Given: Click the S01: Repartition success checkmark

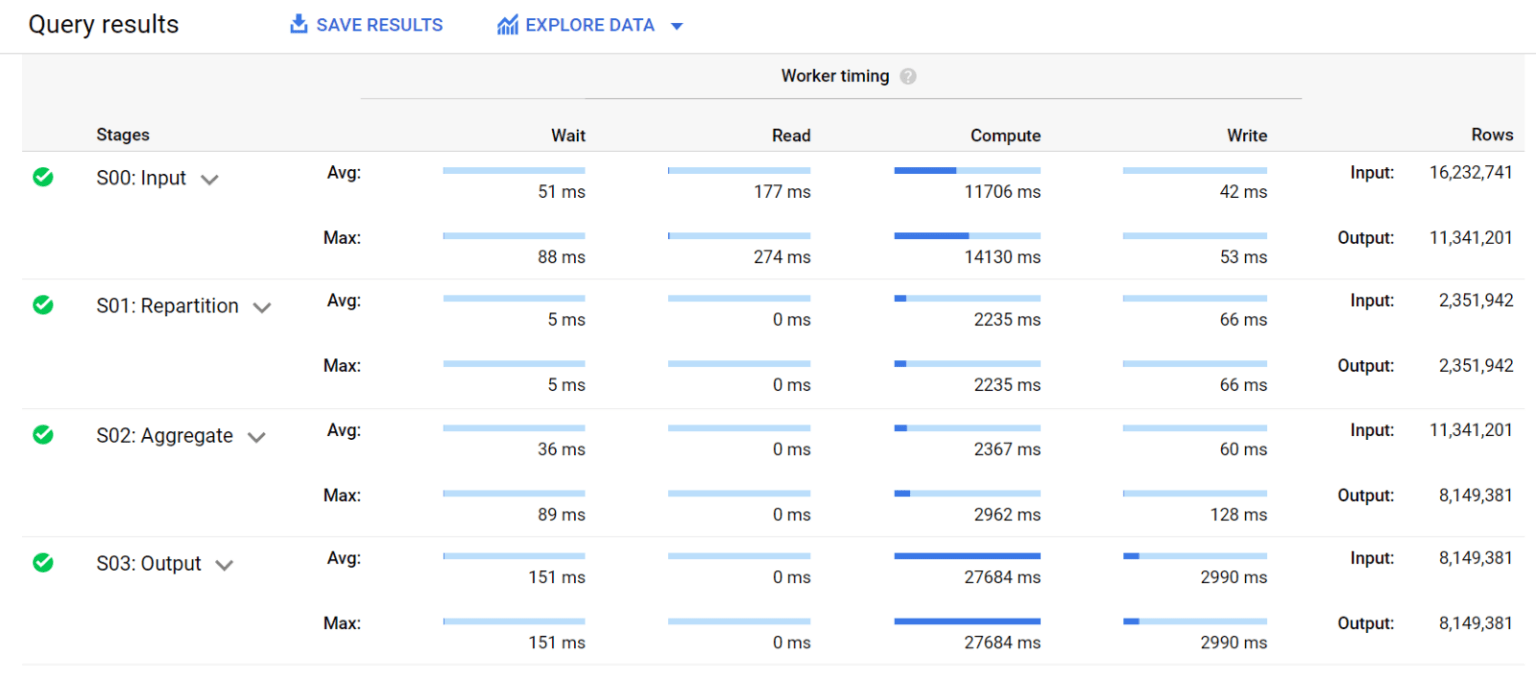Looking at the screenshot, I should point(43,305).
